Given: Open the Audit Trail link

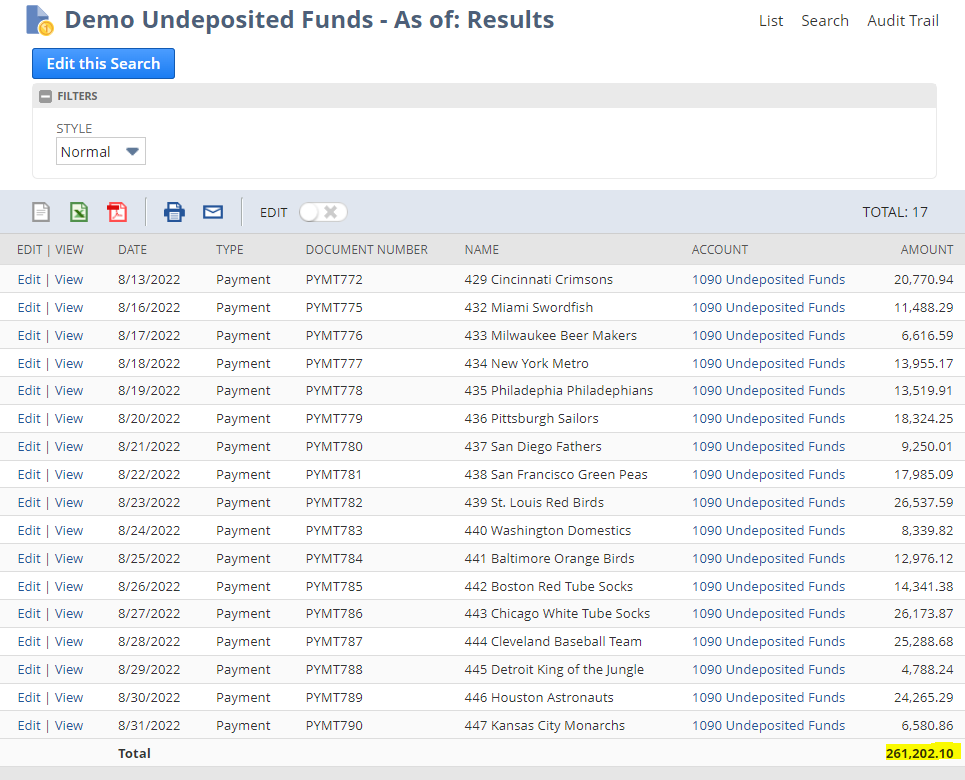Looking at the screenshot, I should click(x=902, y=21).
